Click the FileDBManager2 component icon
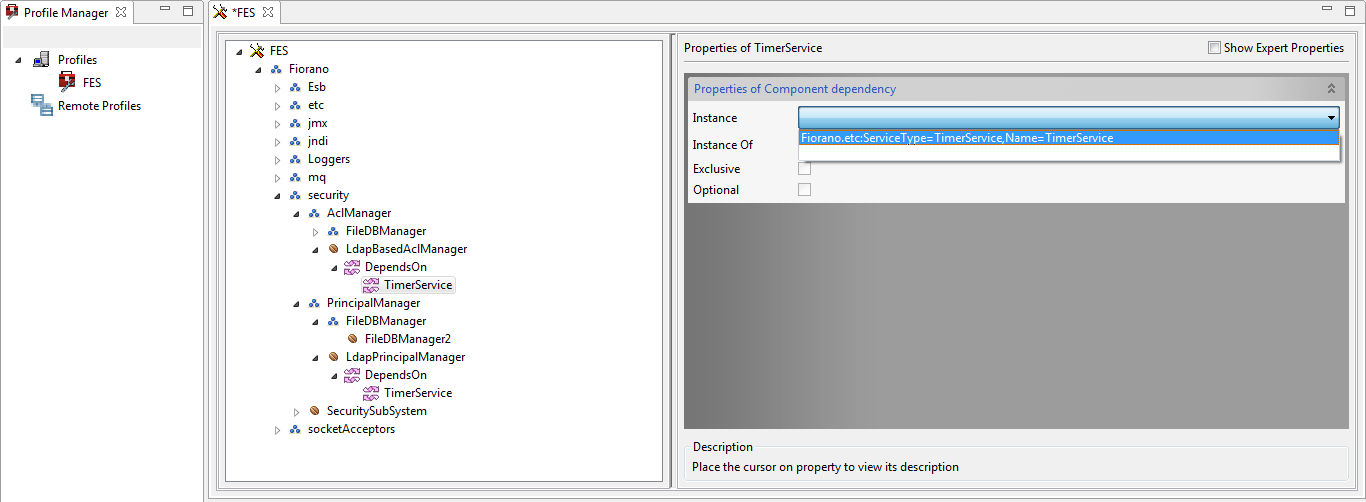This screenshot has height=502, width=1366. coord(352,339)
